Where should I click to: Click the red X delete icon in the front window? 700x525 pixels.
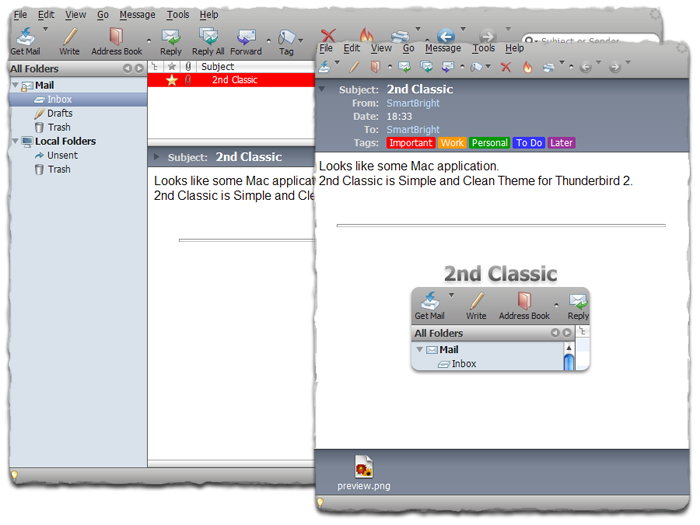tap(506, 67)
